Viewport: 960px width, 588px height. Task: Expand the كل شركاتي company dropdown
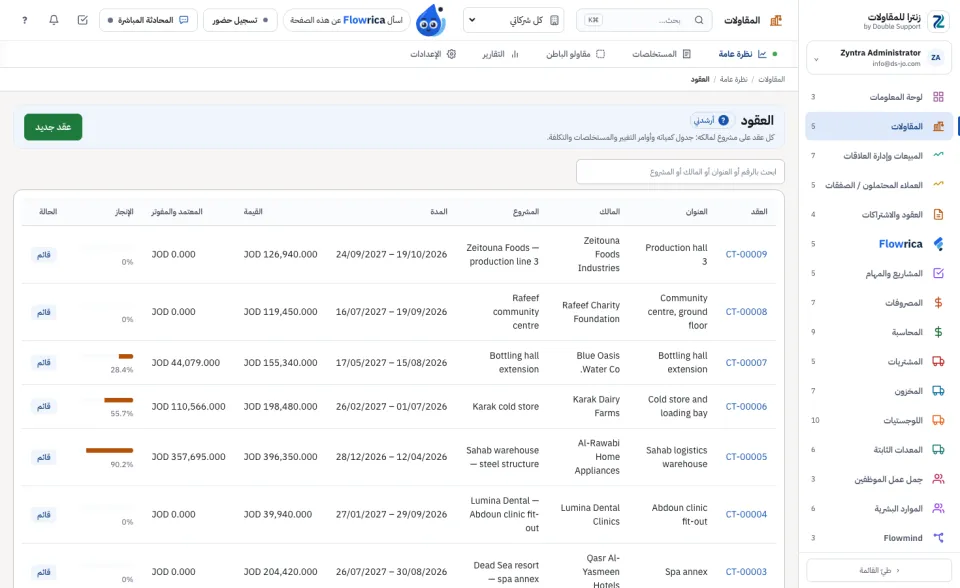514,20
